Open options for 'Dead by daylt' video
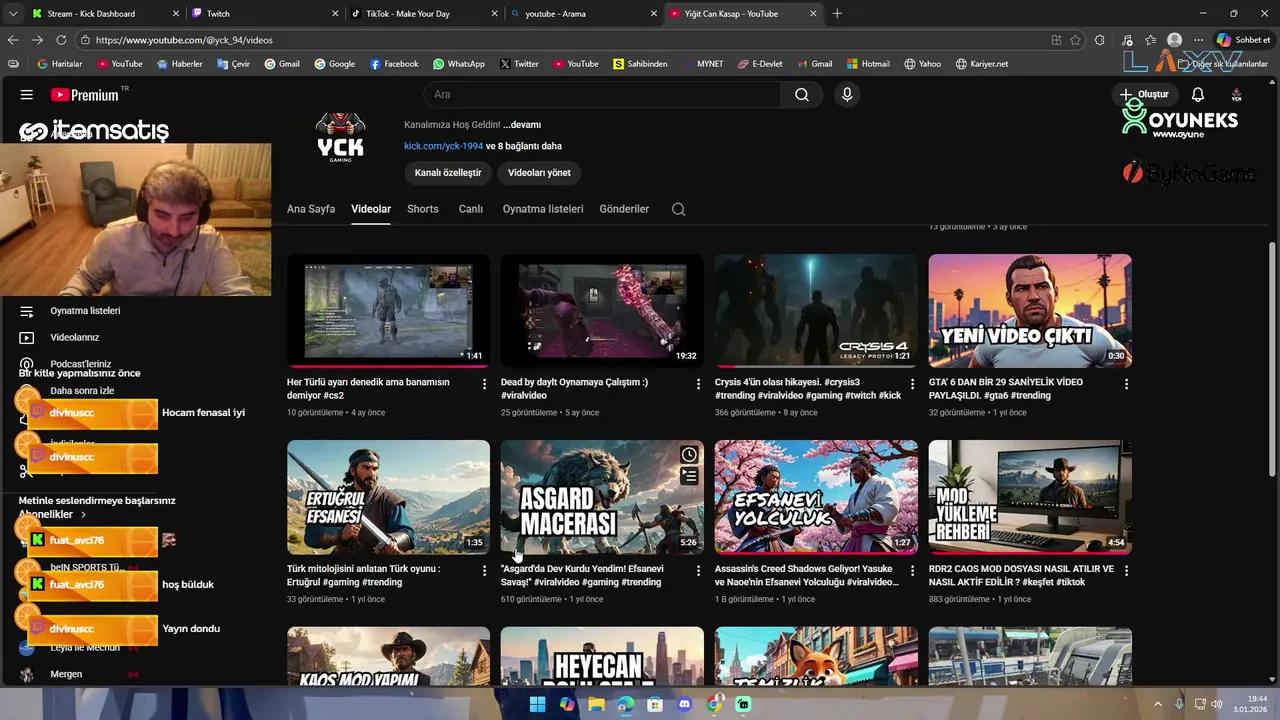Image resolution: width=1280 pixels, height=720 pixels. pos(699,384)
